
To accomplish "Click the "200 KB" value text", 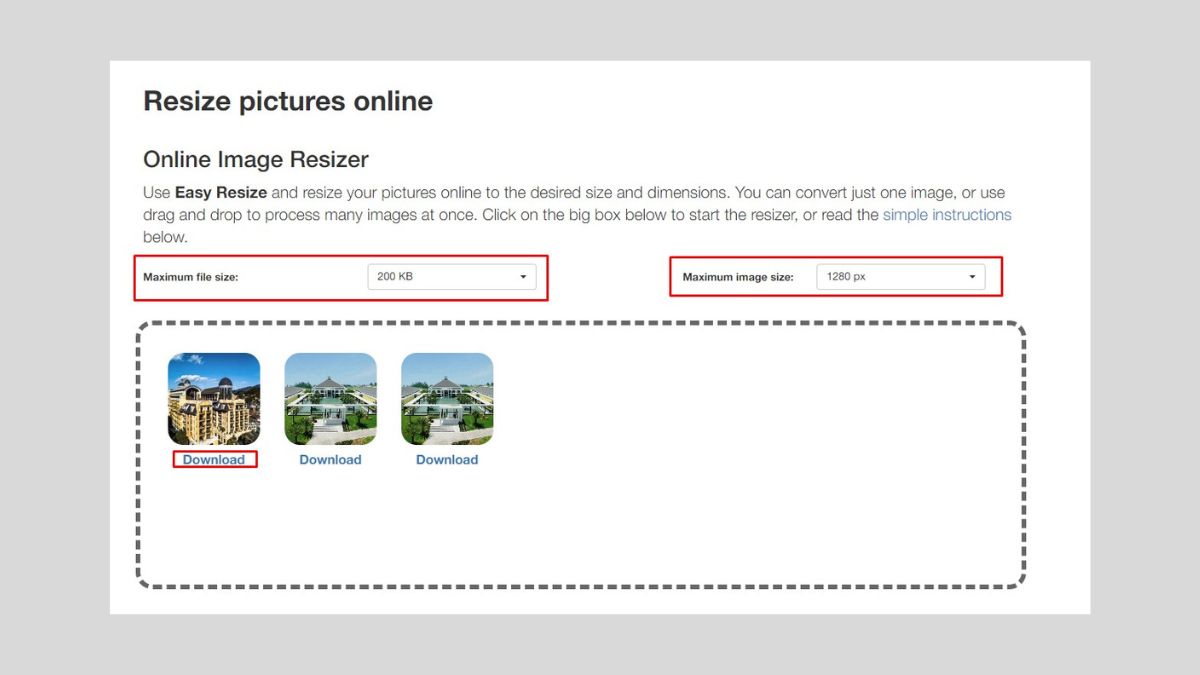I will coord(395,277).
